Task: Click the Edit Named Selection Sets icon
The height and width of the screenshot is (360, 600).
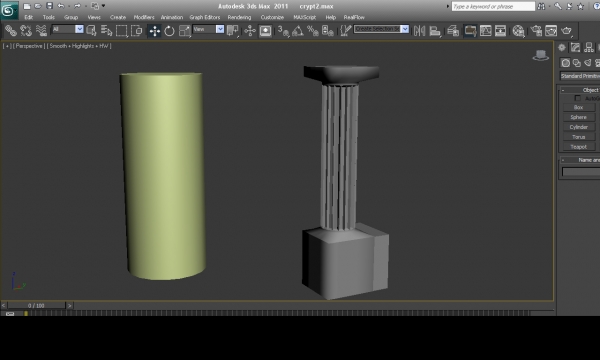Action: click(x=346, y=30)
